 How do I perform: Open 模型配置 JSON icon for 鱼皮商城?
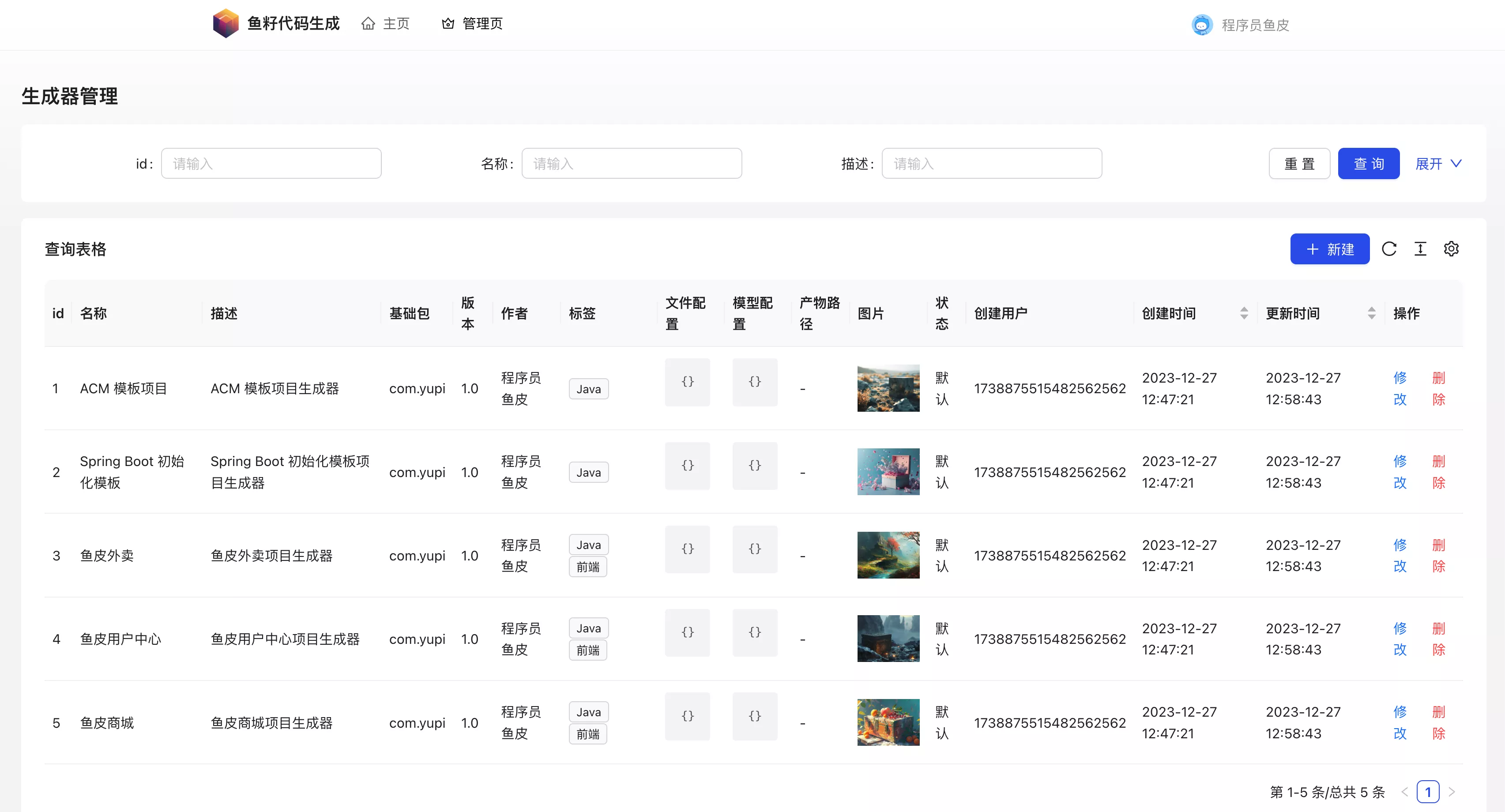[755, 716]
